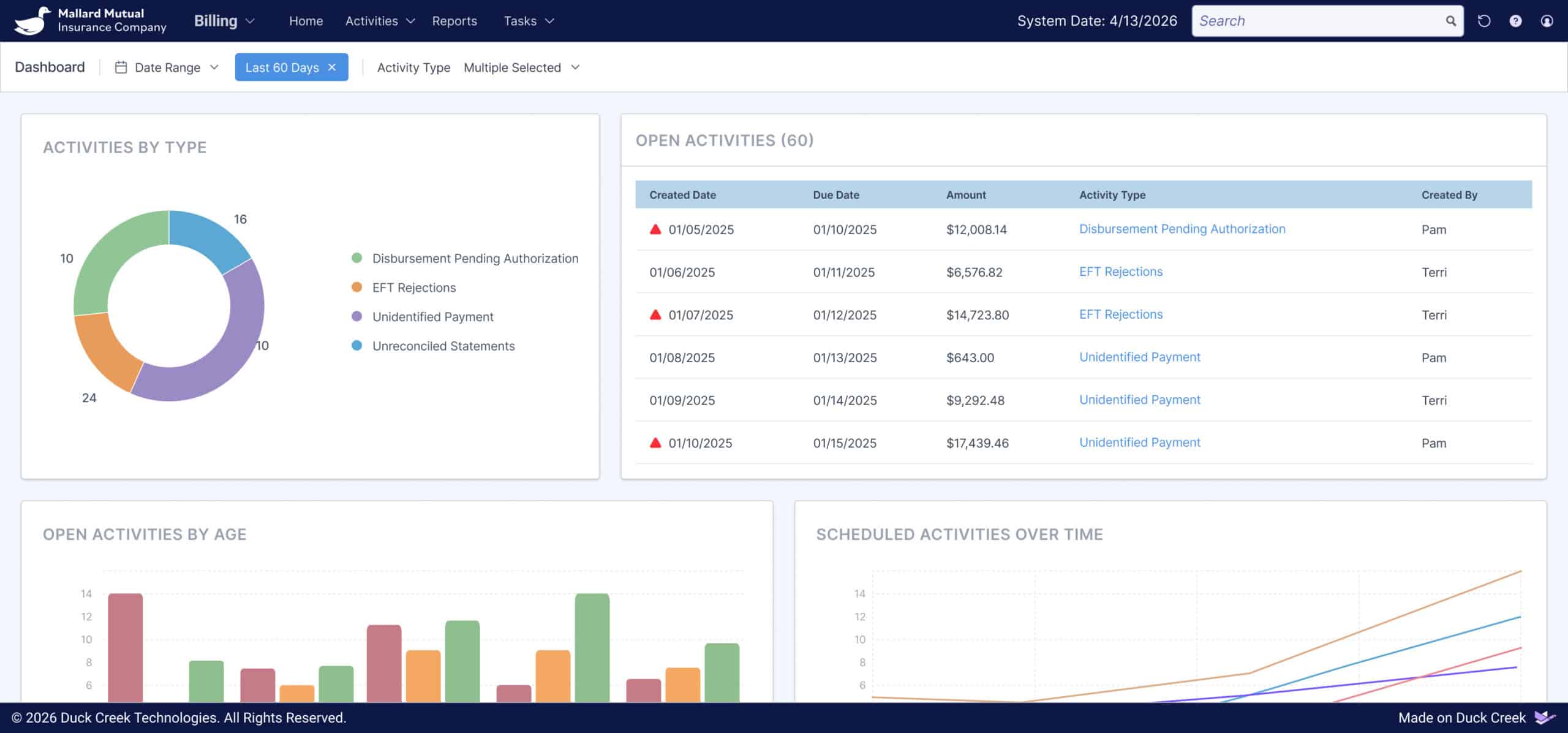This screenshot has height=733, width=1568.
Task: Open the help question mark icon
Action: pos(1515,21)
